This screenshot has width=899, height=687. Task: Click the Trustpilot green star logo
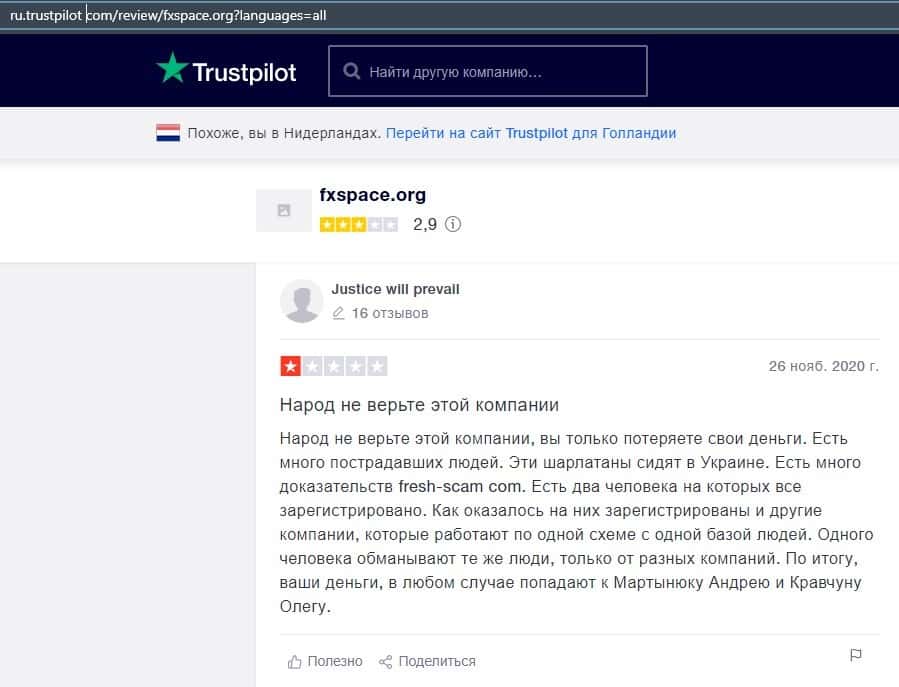tap(172, 69)
